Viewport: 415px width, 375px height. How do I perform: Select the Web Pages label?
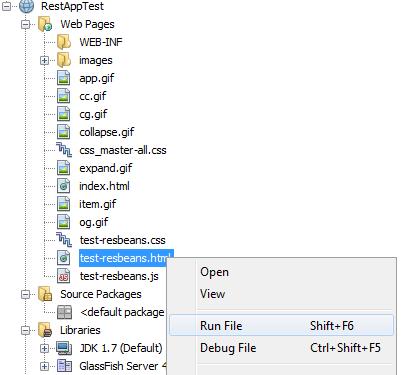pos(87,24)
